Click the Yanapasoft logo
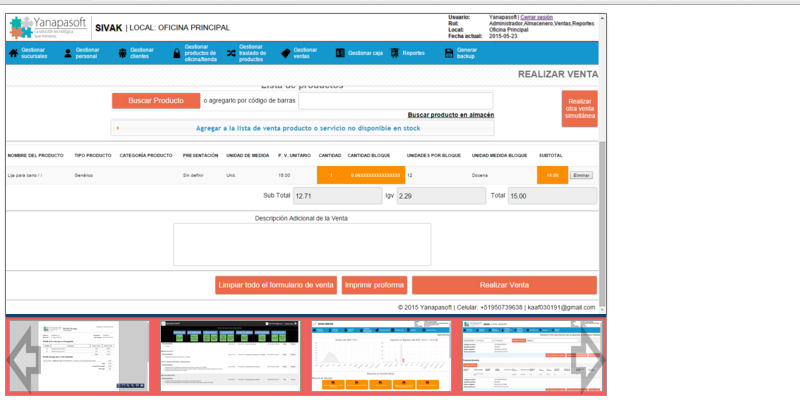The image size is (800, 400). [50, 27]
